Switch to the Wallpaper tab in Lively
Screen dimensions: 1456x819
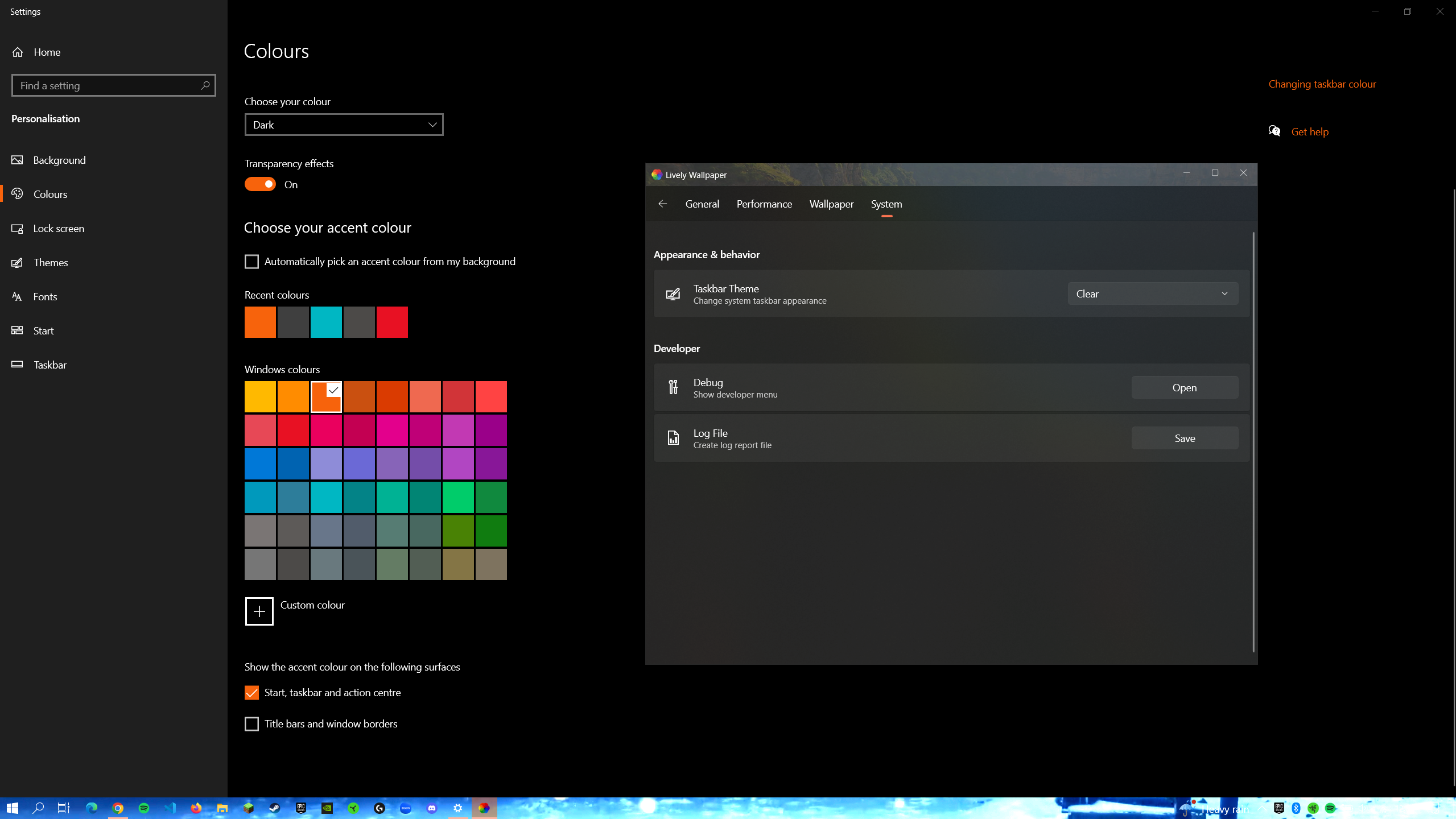pyautogui.click(x=831, y=204)
